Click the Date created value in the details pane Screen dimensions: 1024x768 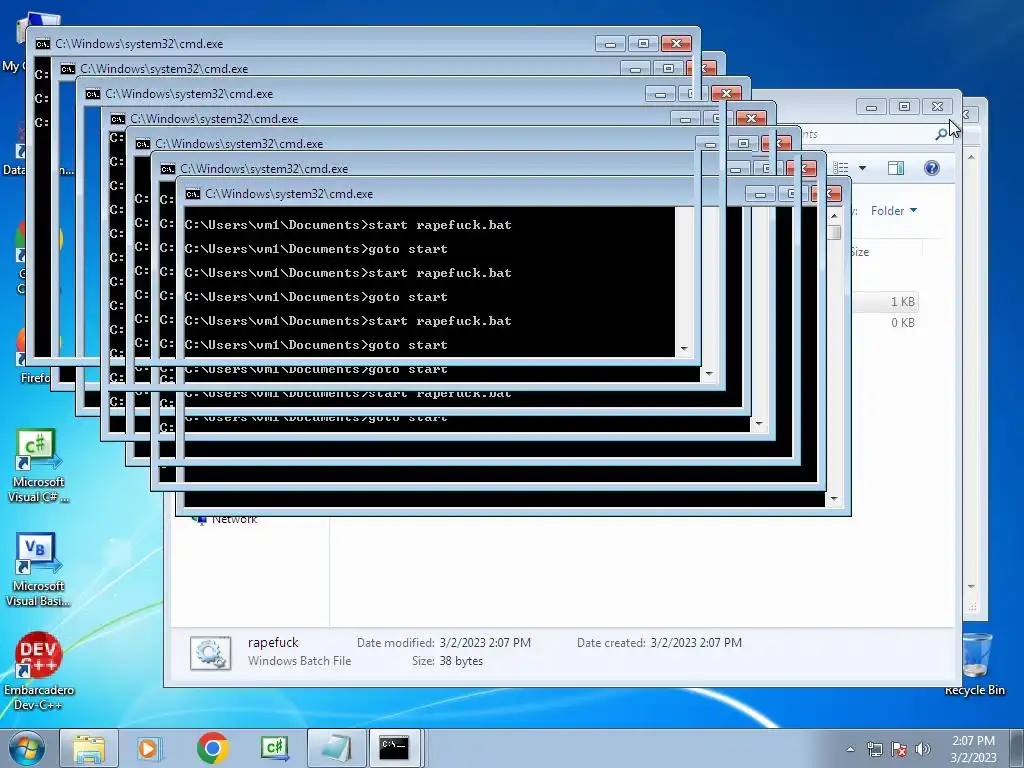click(696, 643)
